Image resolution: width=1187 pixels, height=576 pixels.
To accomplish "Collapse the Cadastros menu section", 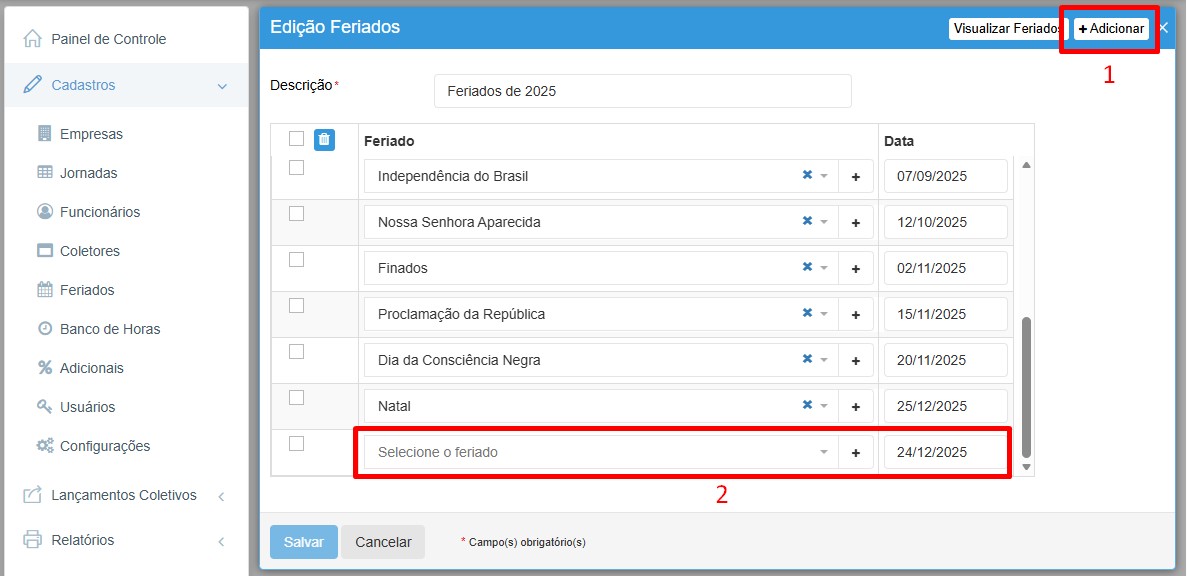I will coord(222,86).
